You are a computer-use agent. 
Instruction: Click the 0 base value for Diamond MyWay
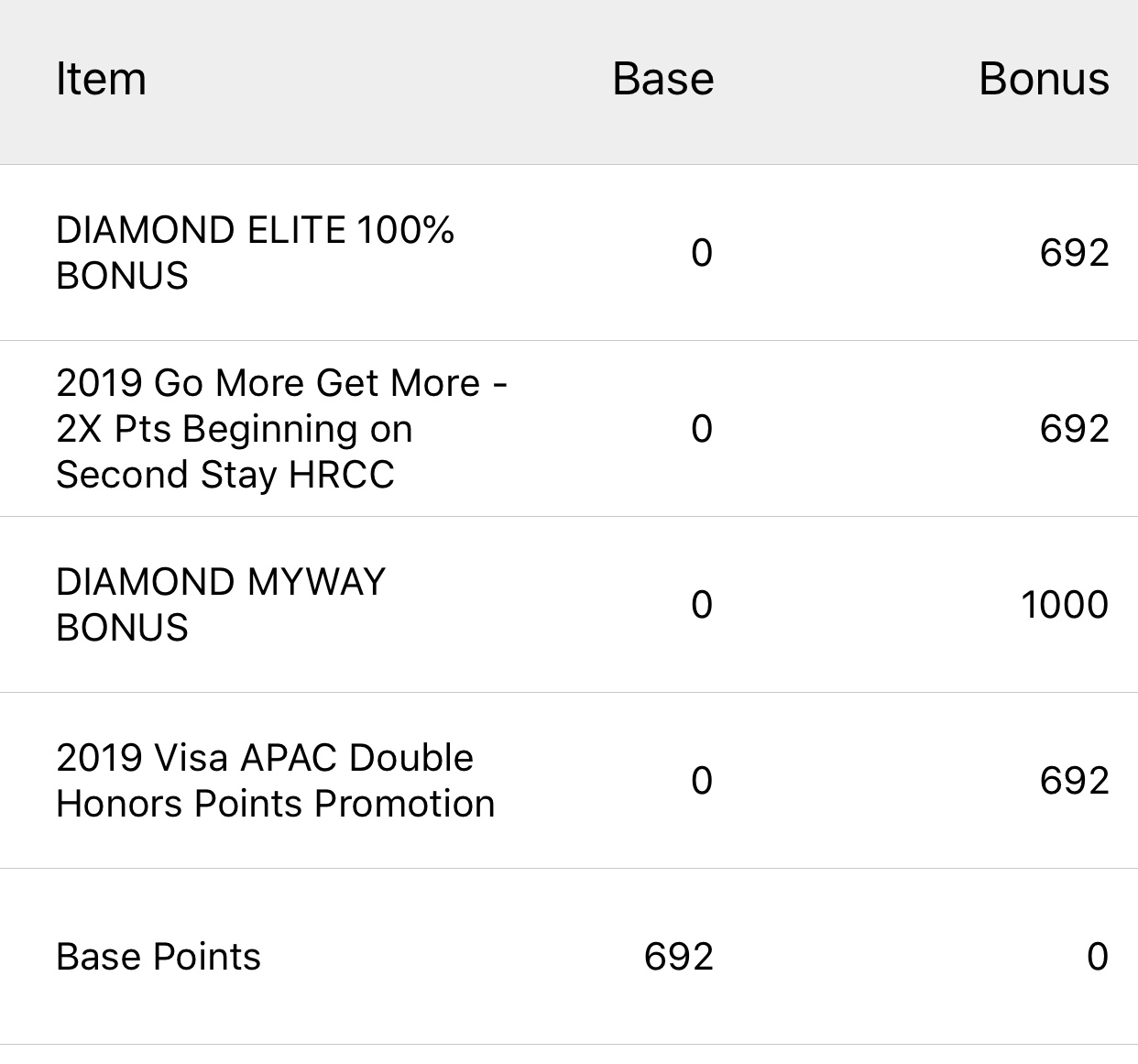(x=702, y=605)
